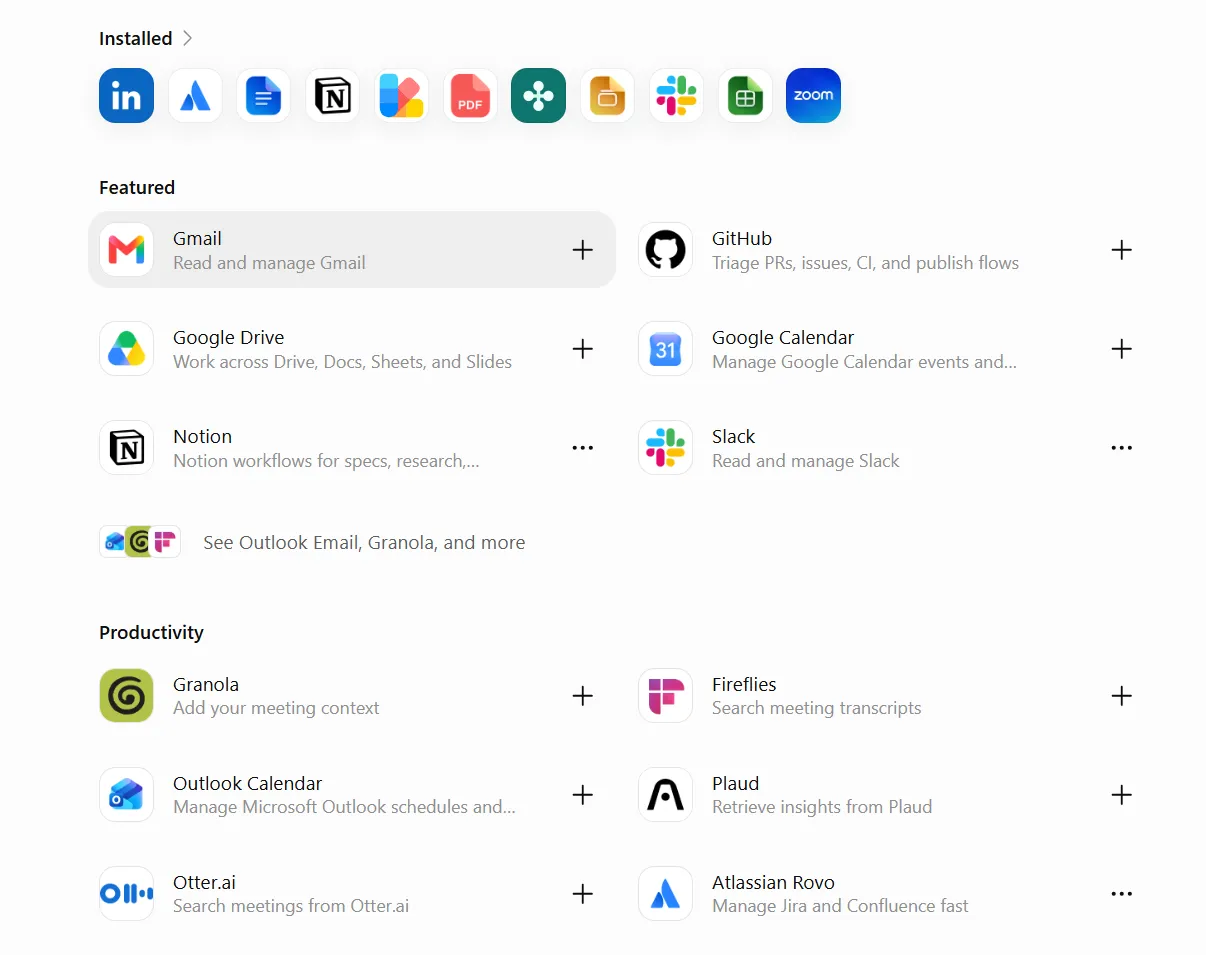1206x955 pixels.
Task: Click 'Read and manage Slack' description
Action: coord(805,461)
